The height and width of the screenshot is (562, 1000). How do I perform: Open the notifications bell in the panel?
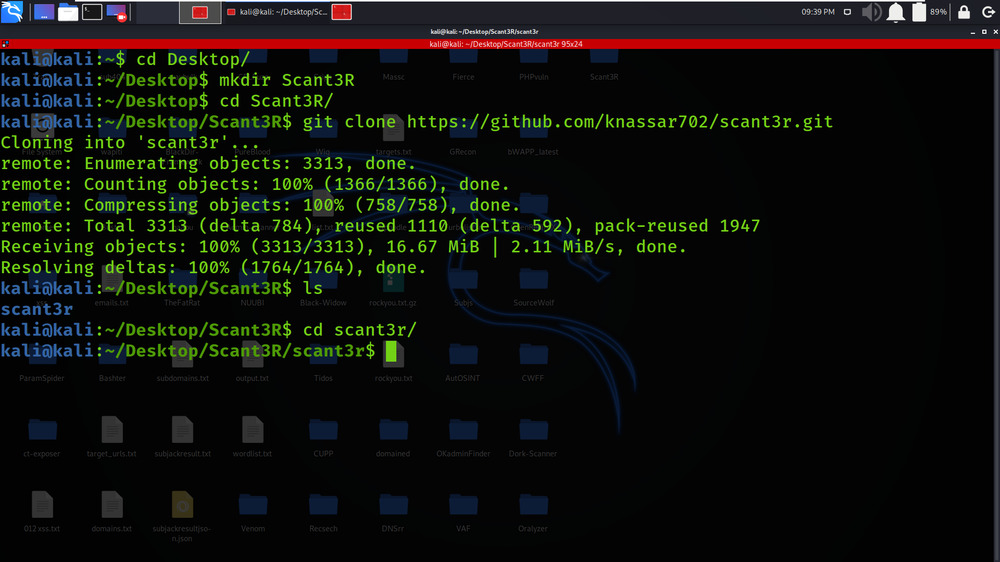(895, 12)
